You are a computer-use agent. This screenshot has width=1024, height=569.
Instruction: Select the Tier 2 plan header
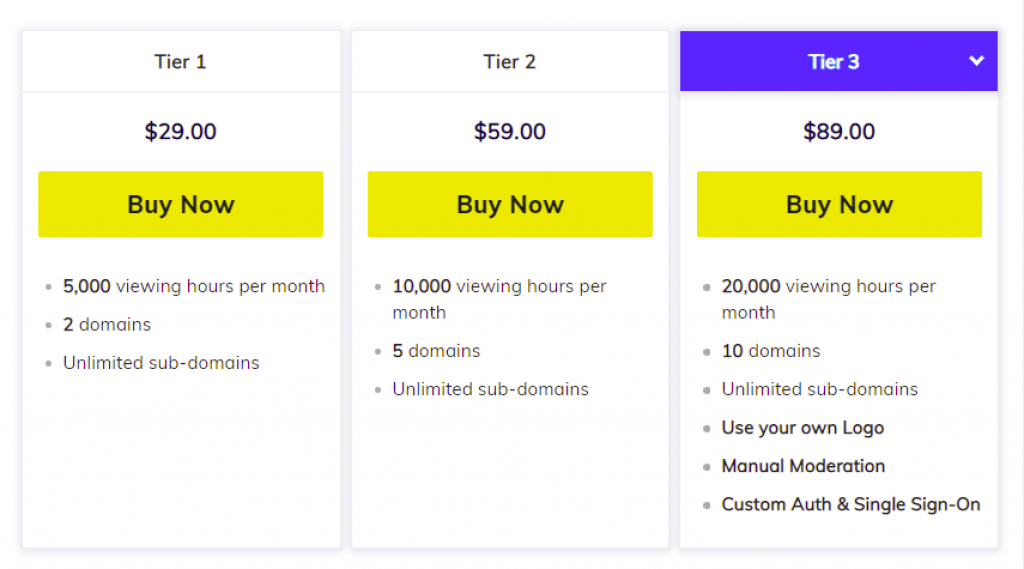click(510, 61)
